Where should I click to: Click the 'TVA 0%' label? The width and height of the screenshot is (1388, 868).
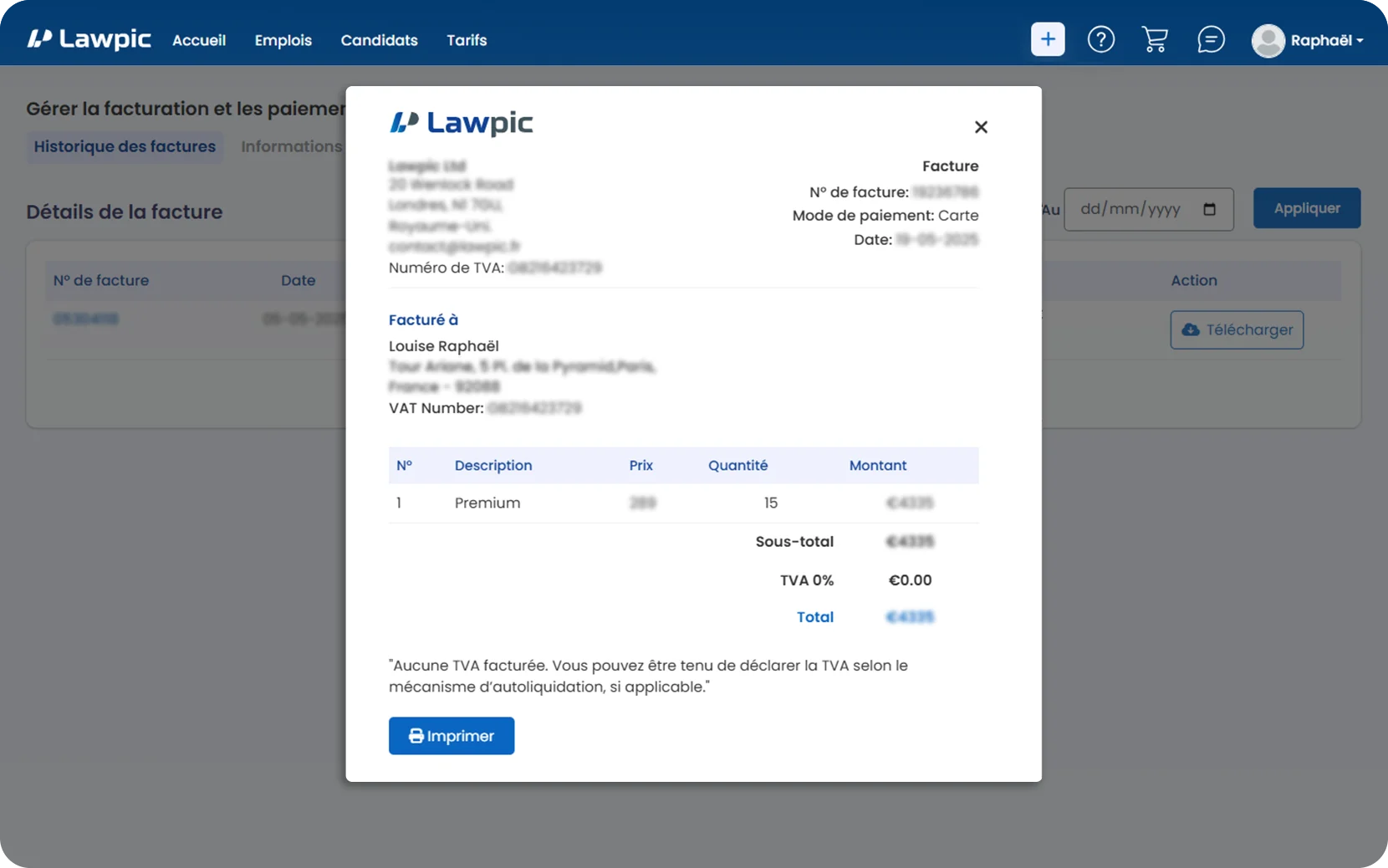point(807,580)
